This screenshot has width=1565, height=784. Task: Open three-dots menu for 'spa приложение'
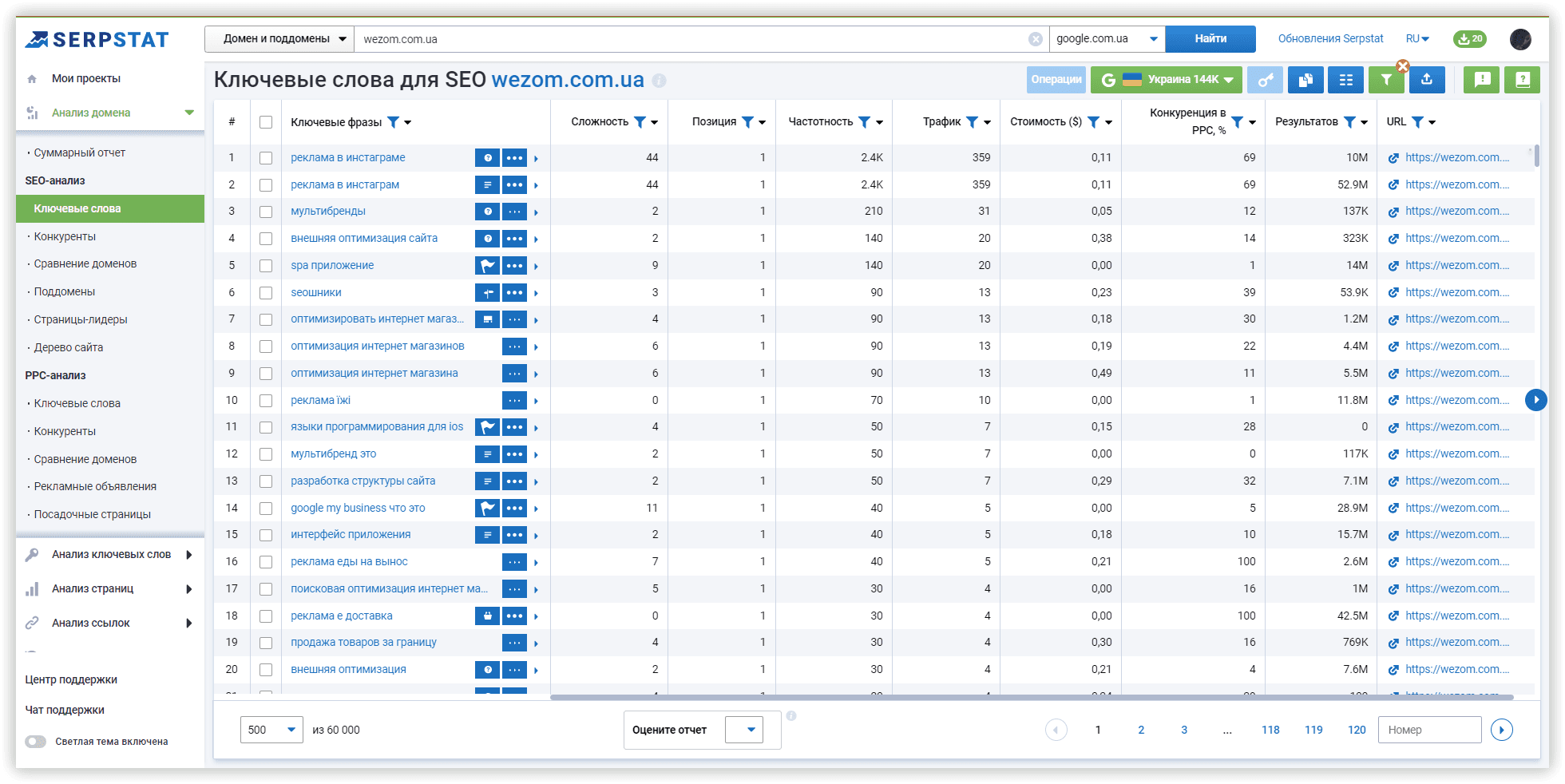point(514,266)
